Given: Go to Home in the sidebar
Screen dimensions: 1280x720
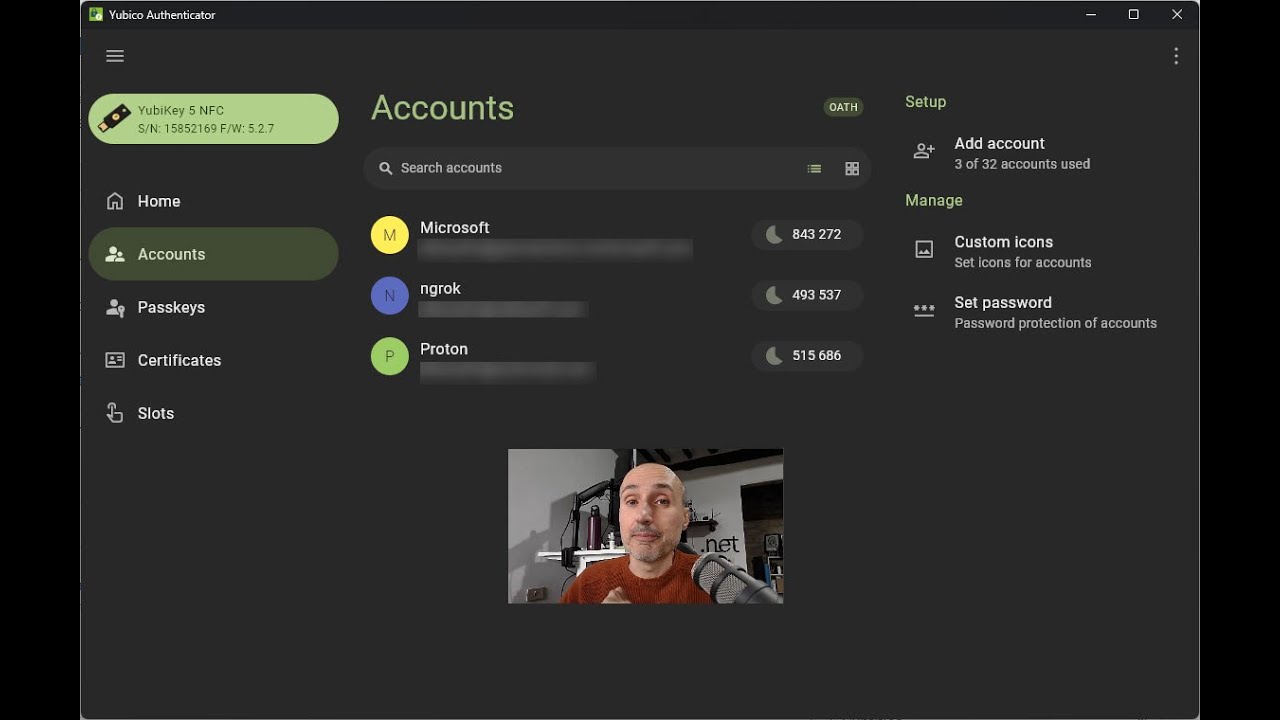Looking at the screenshot, I should tap(213, 201).
